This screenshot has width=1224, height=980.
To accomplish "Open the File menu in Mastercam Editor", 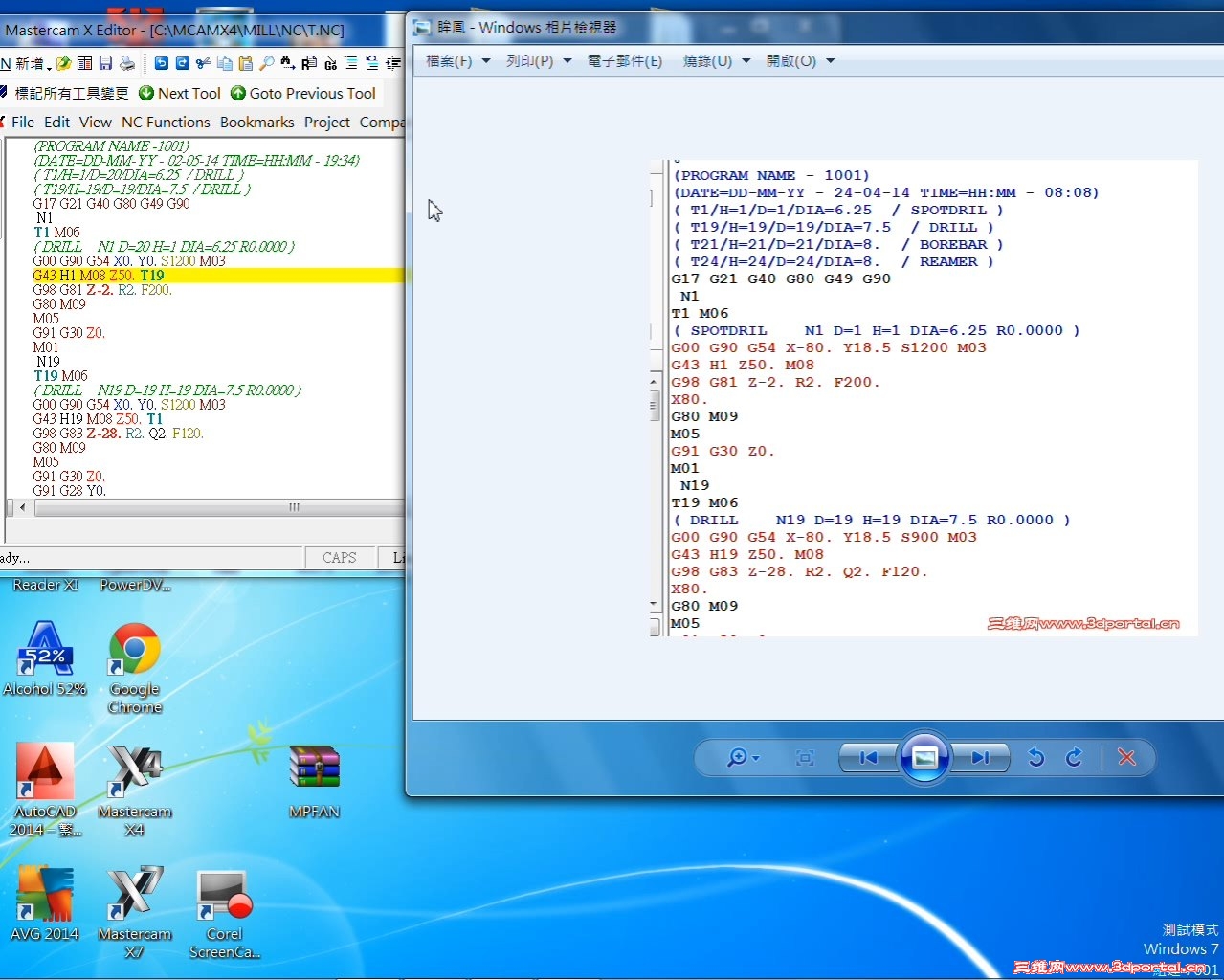I will point(23,122).
